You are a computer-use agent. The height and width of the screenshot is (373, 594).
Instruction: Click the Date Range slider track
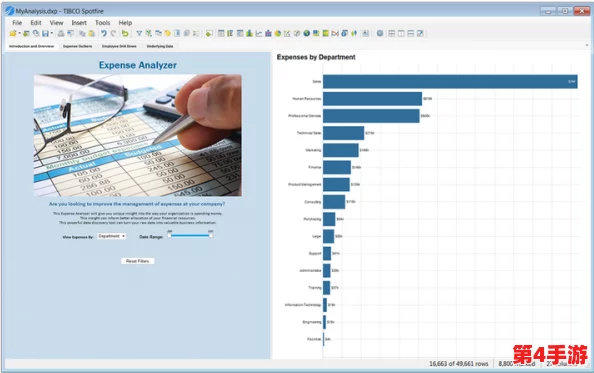190,236
